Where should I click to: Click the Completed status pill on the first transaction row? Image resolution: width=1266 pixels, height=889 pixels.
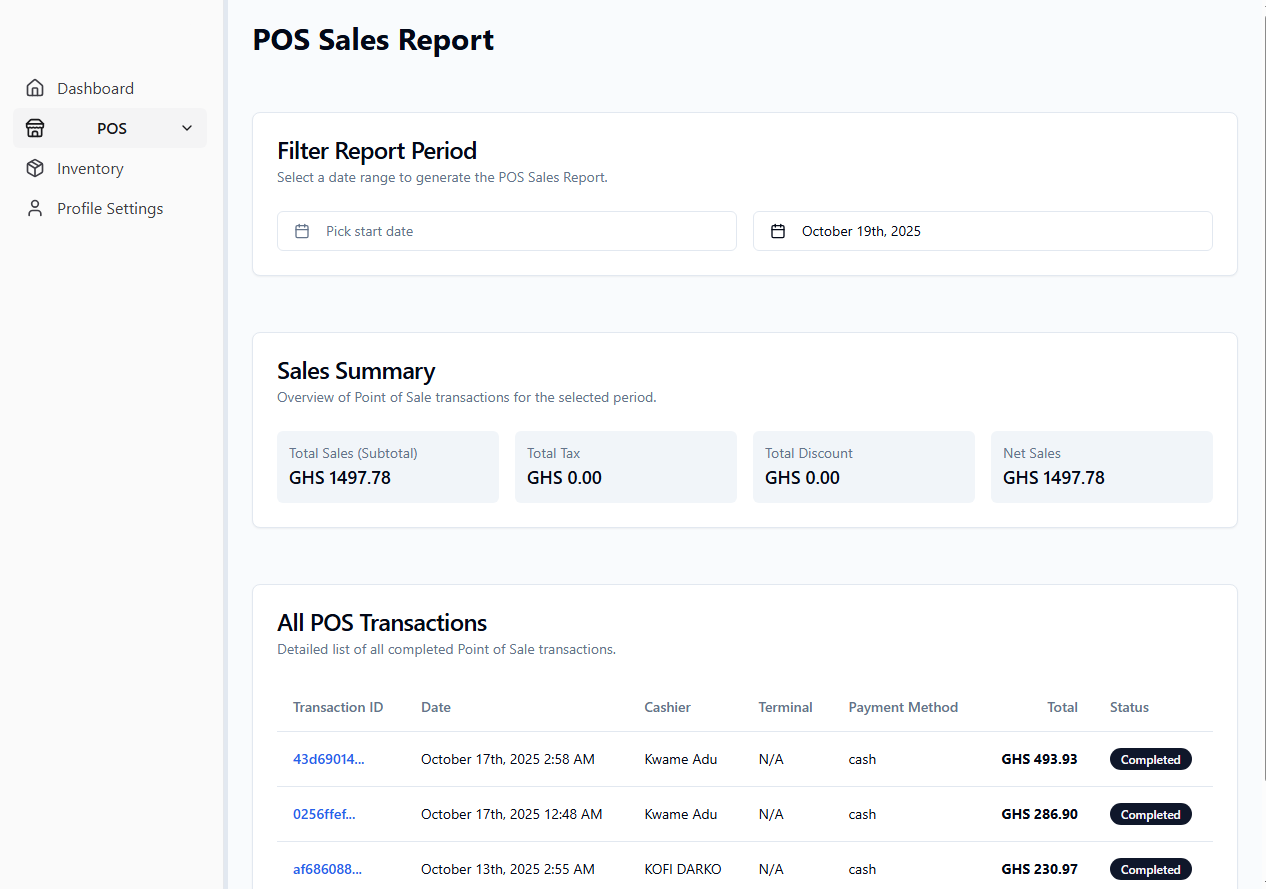point(1150,759)
